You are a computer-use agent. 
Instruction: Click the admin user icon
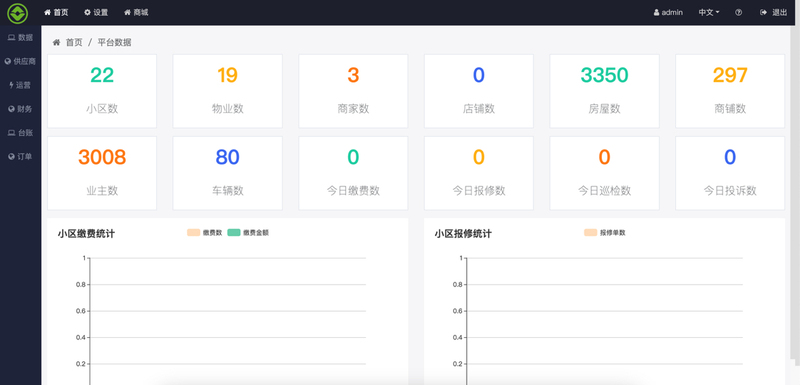[x=657, y=13]
